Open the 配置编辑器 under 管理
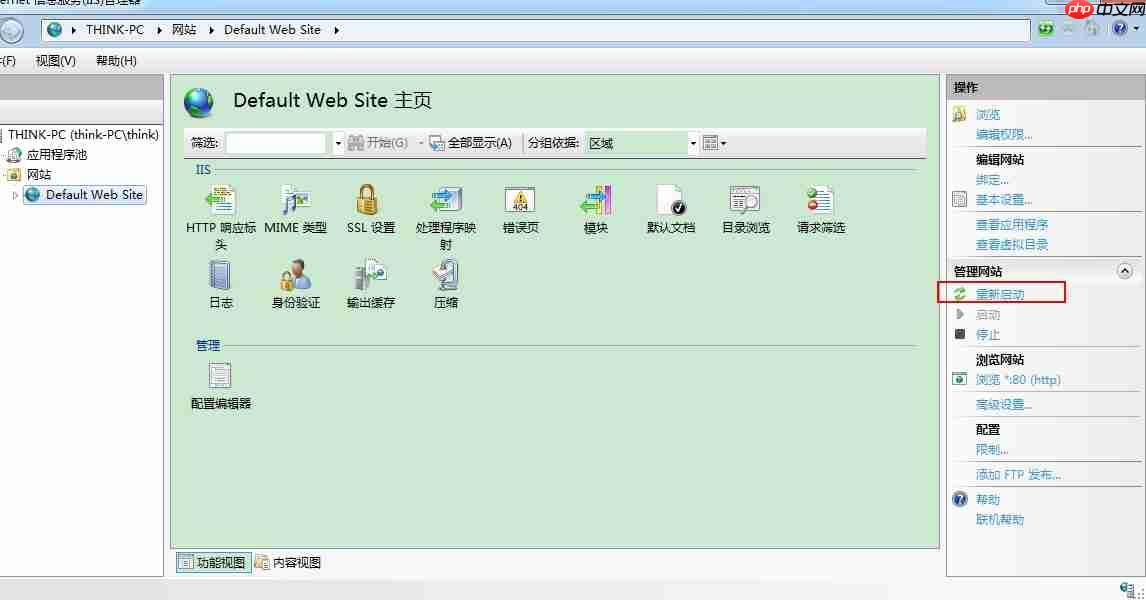Screen dimensions: 1146x600 coord(219,380)
